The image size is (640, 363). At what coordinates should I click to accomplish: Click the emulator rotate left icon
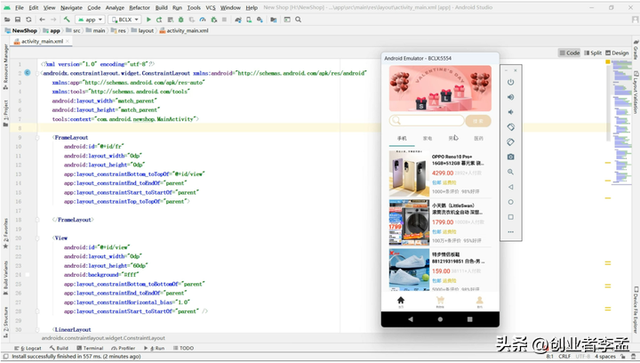511,127
